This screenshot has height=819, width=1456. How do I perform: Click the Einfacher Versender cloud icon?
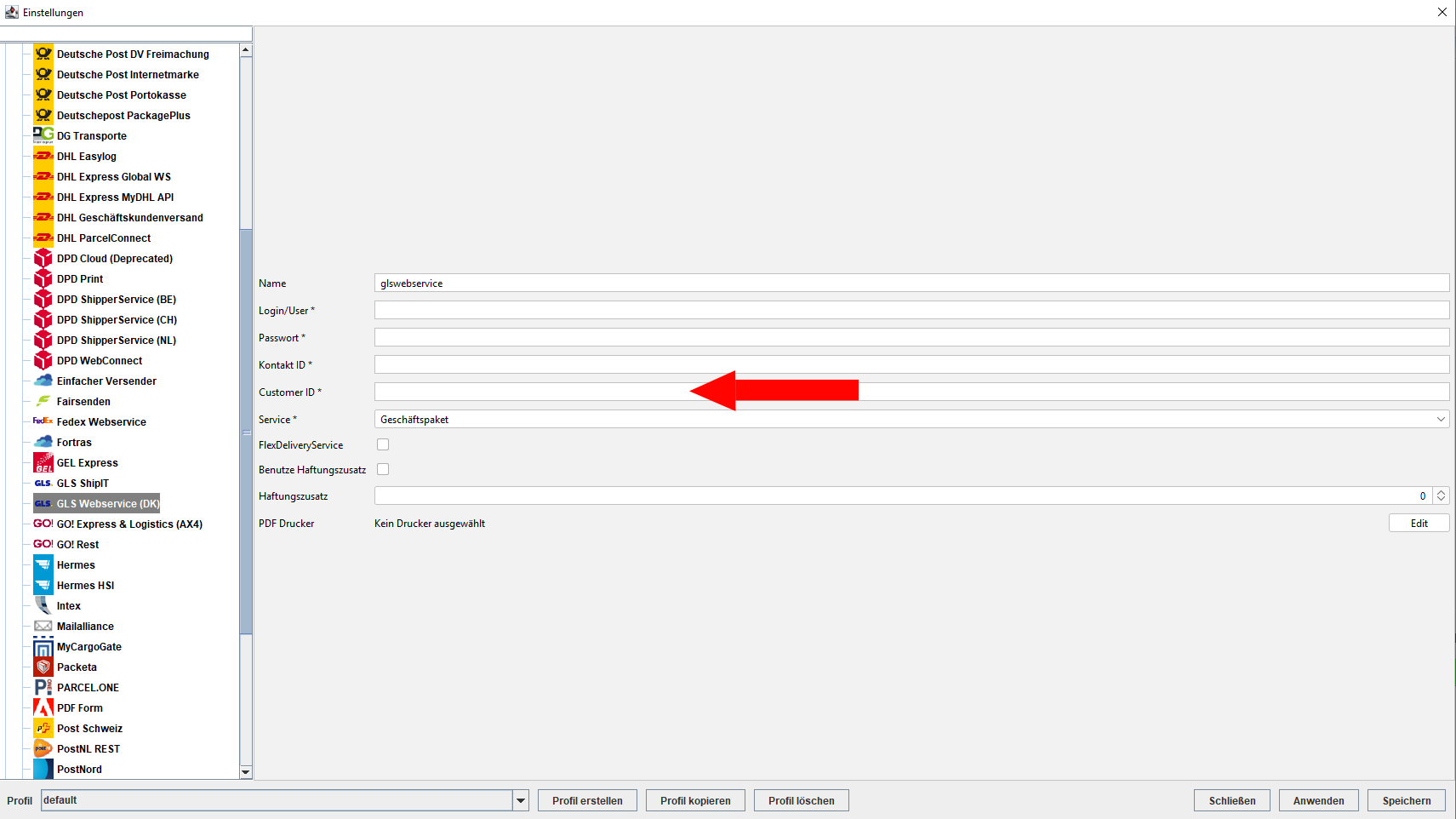click(43, 381)
